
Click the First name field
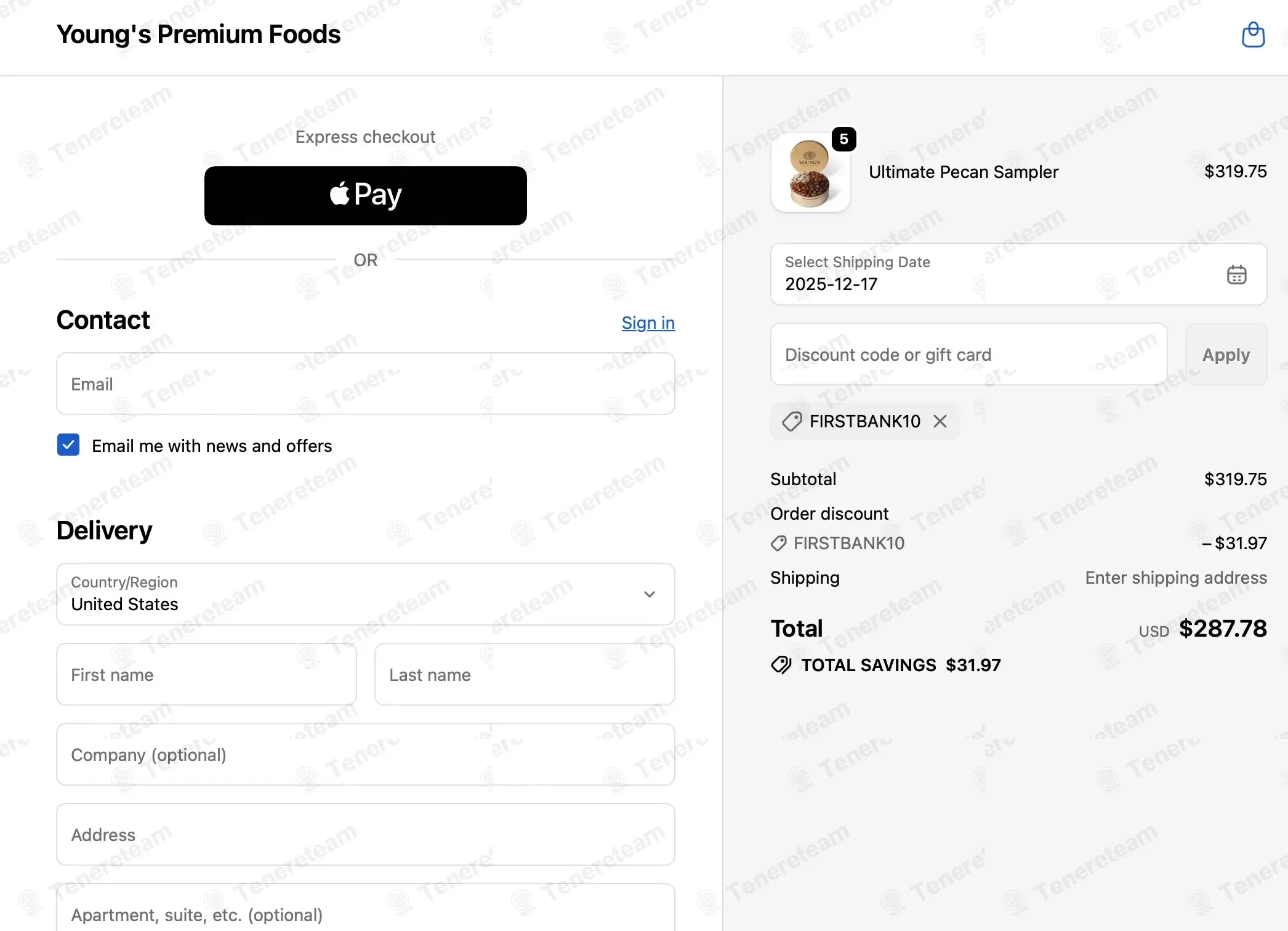pyautogui.click(x=206, y=674)
